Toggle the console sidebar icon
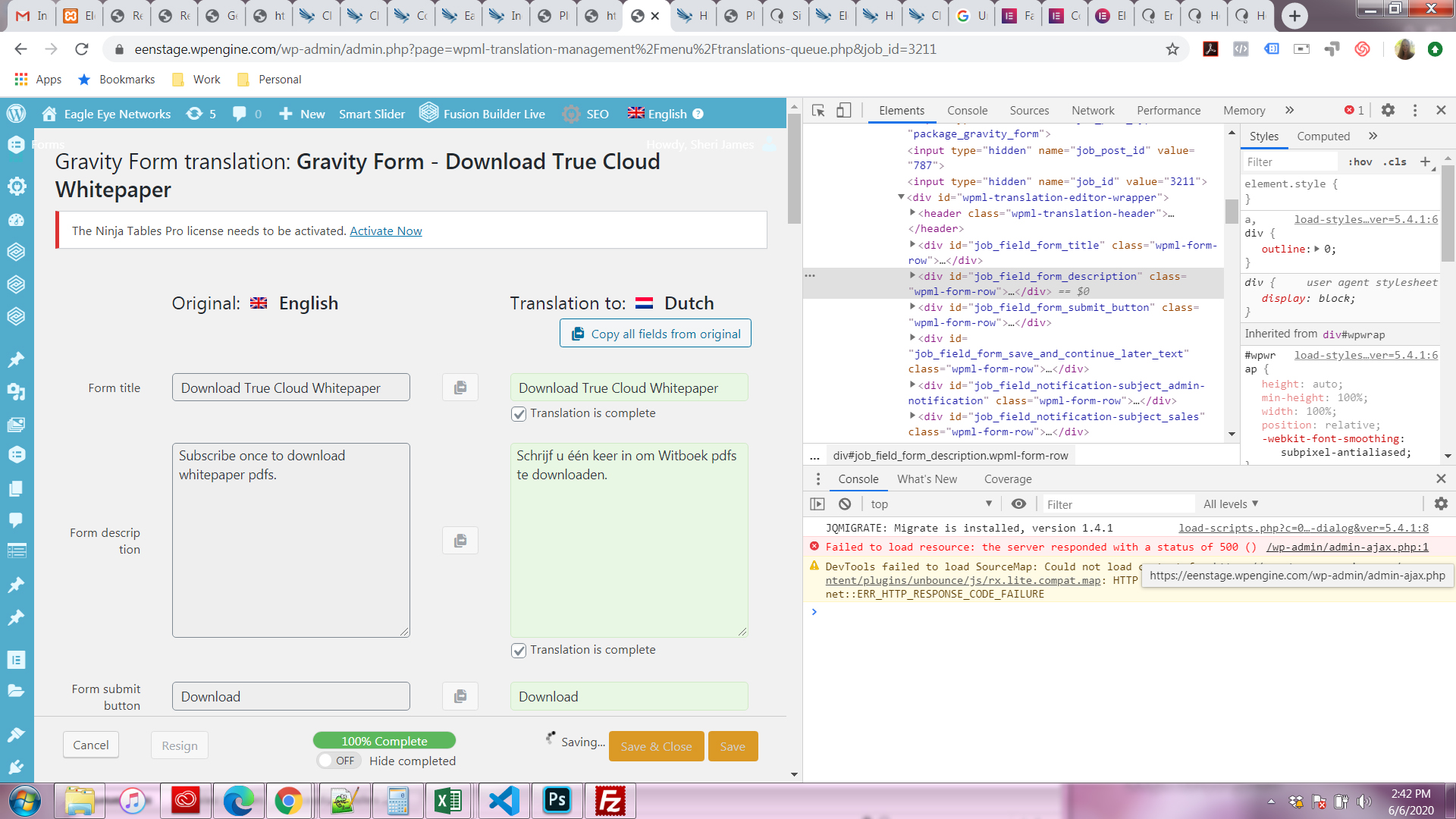The image size is (1456, 819). 817,504
